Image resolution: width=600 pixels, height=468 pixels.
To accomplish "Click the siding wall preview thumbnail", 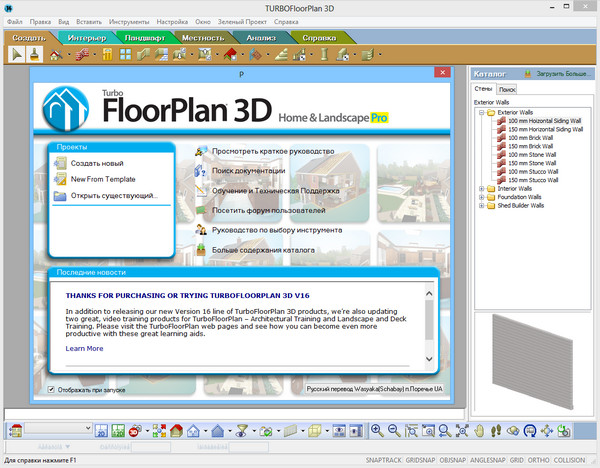I will [x=533, y=362].
